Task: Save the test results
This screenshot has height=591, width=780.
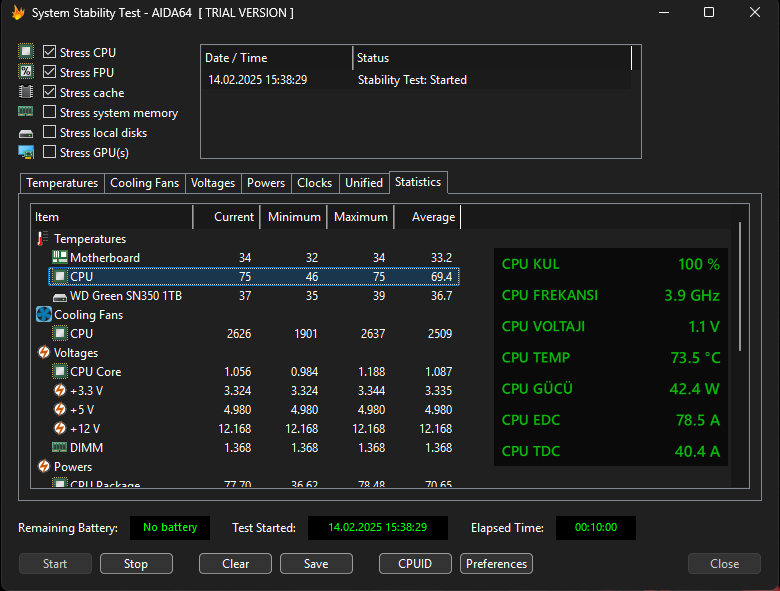Action: click(316, 564)
